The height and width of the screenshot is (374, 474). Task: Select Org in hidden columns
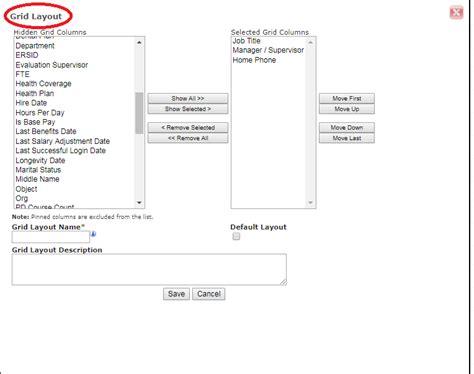pyautogui.click(x=22, y=198)
